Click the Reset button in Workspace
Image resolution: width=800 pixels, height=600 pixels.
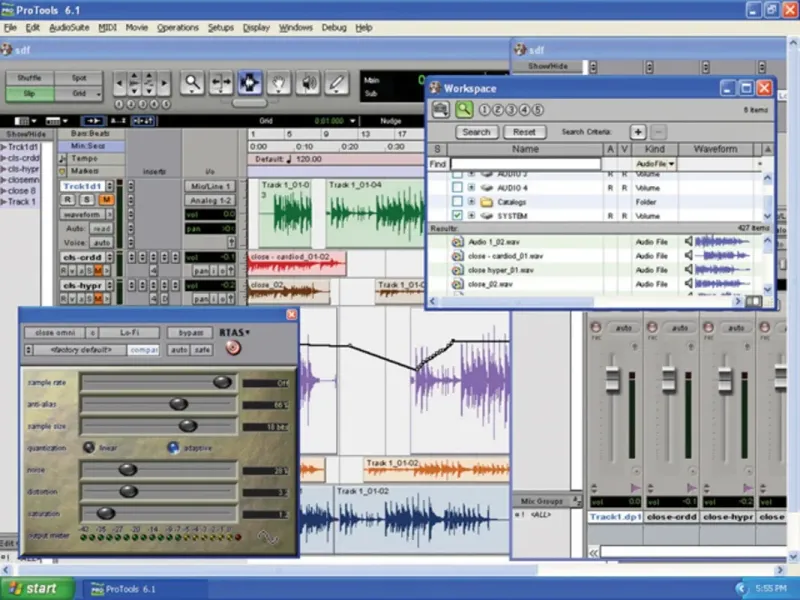[x=524, y=132]
